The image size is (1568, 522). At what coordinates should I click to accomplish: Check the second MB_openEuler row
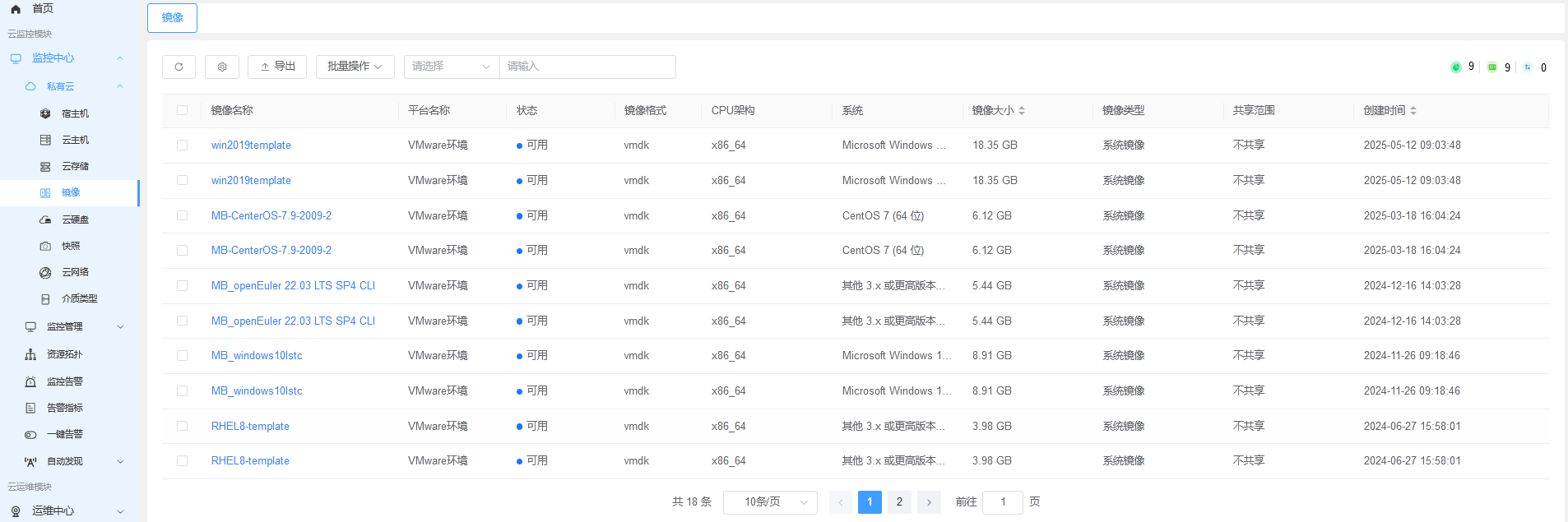pos(182,321)
